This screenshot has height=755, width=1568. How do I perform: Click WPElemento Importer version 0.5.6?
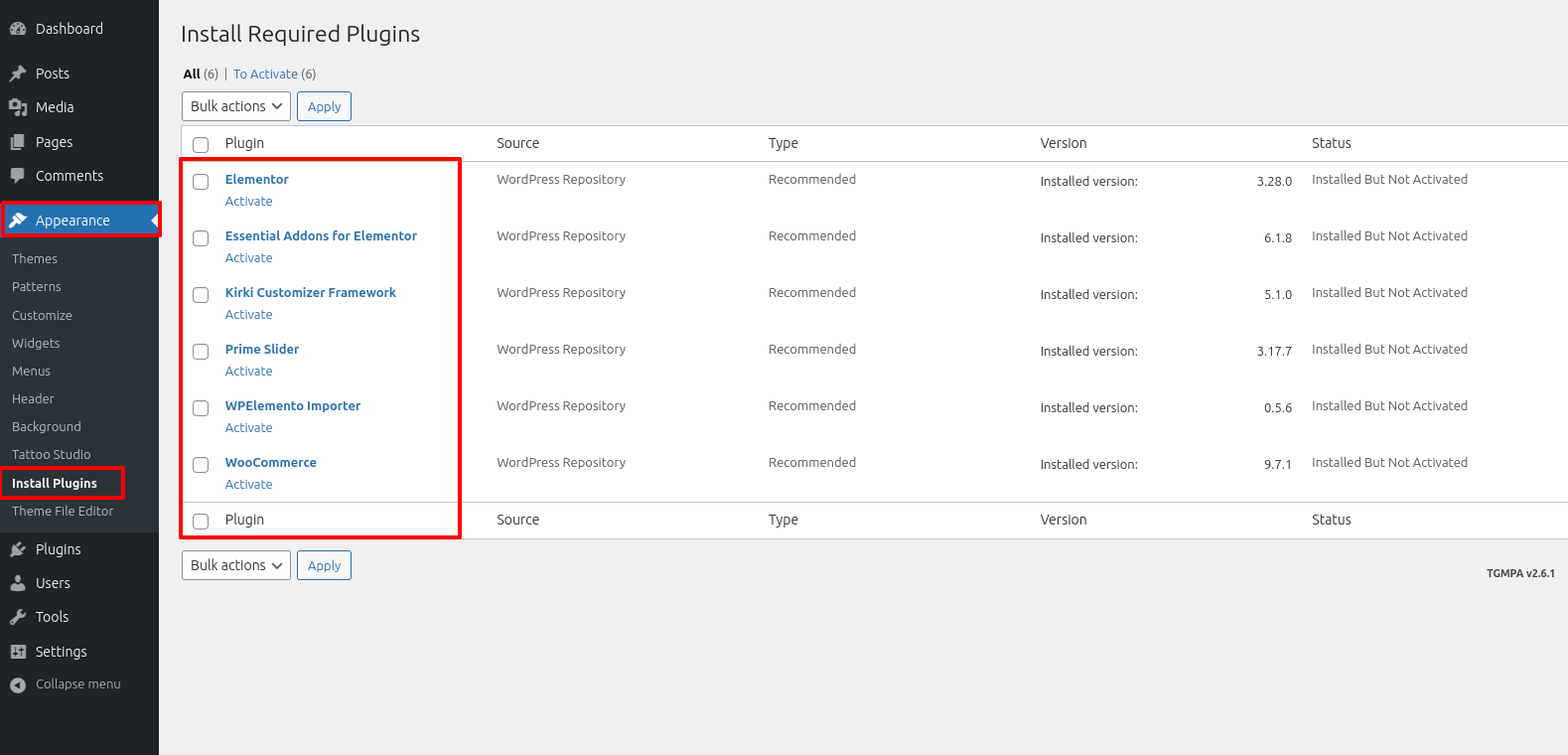coord(1278,407)
